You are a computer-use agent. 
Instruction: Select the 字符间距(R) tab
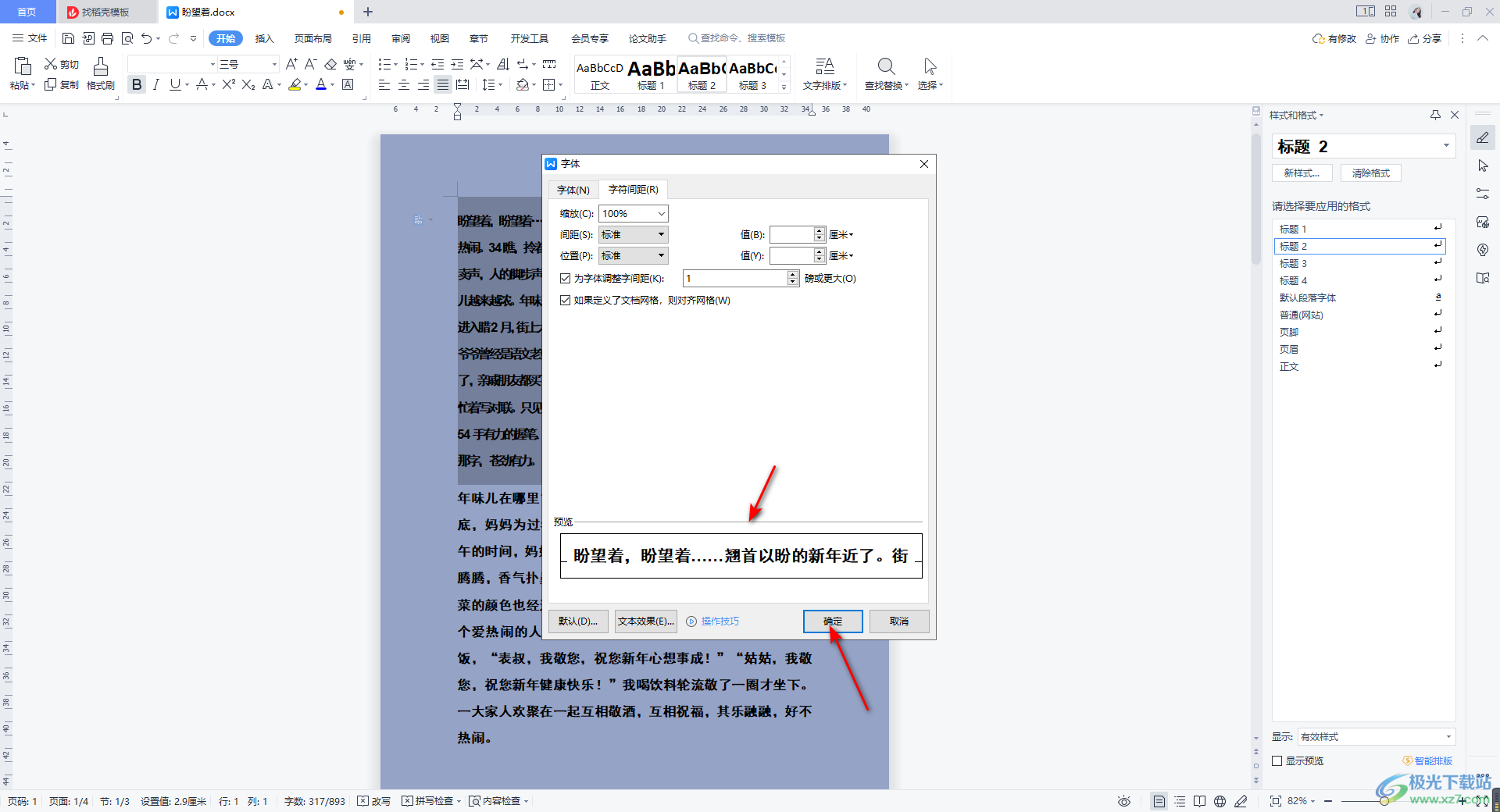click(x=634, y=189)
